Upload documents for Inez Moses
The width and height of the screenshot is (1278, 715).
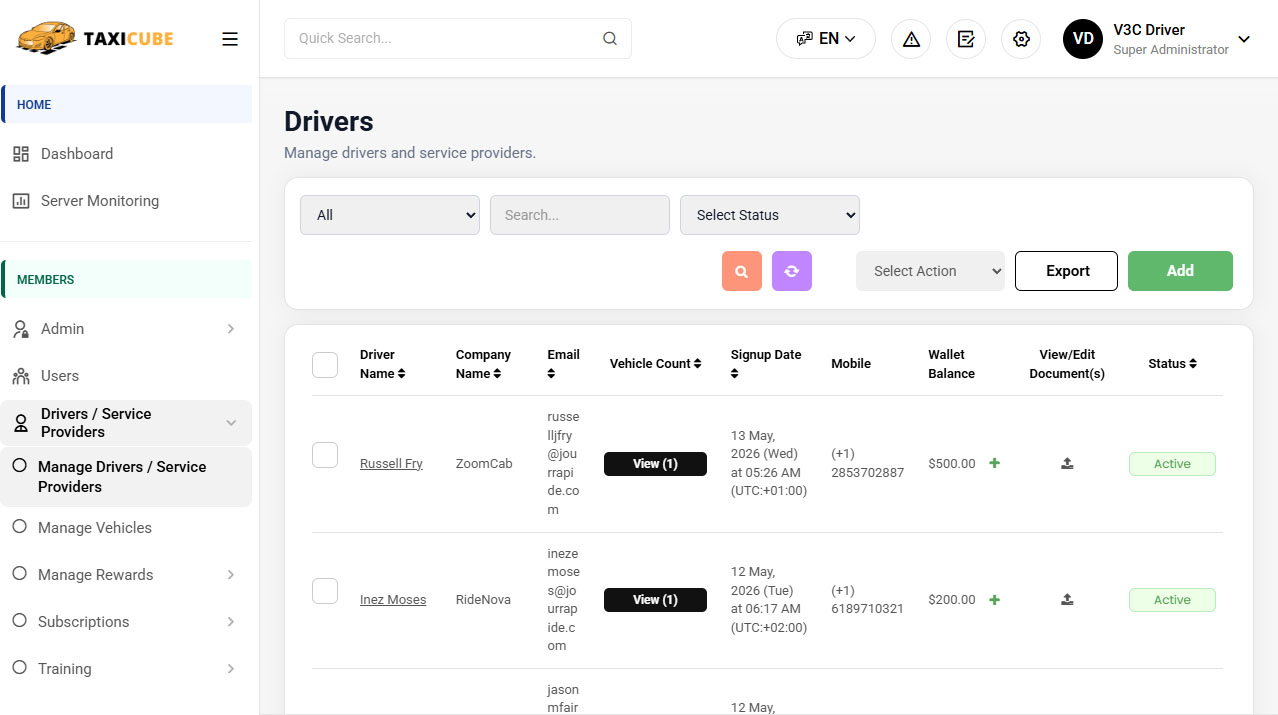point(1067,599)
